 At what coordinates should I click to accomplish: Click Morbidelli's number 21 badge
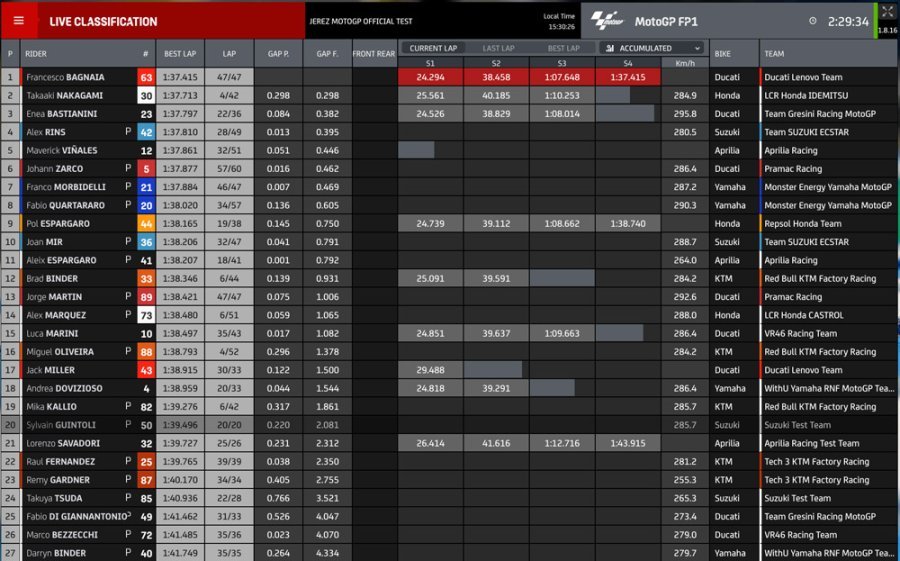(x=146, y=187)
